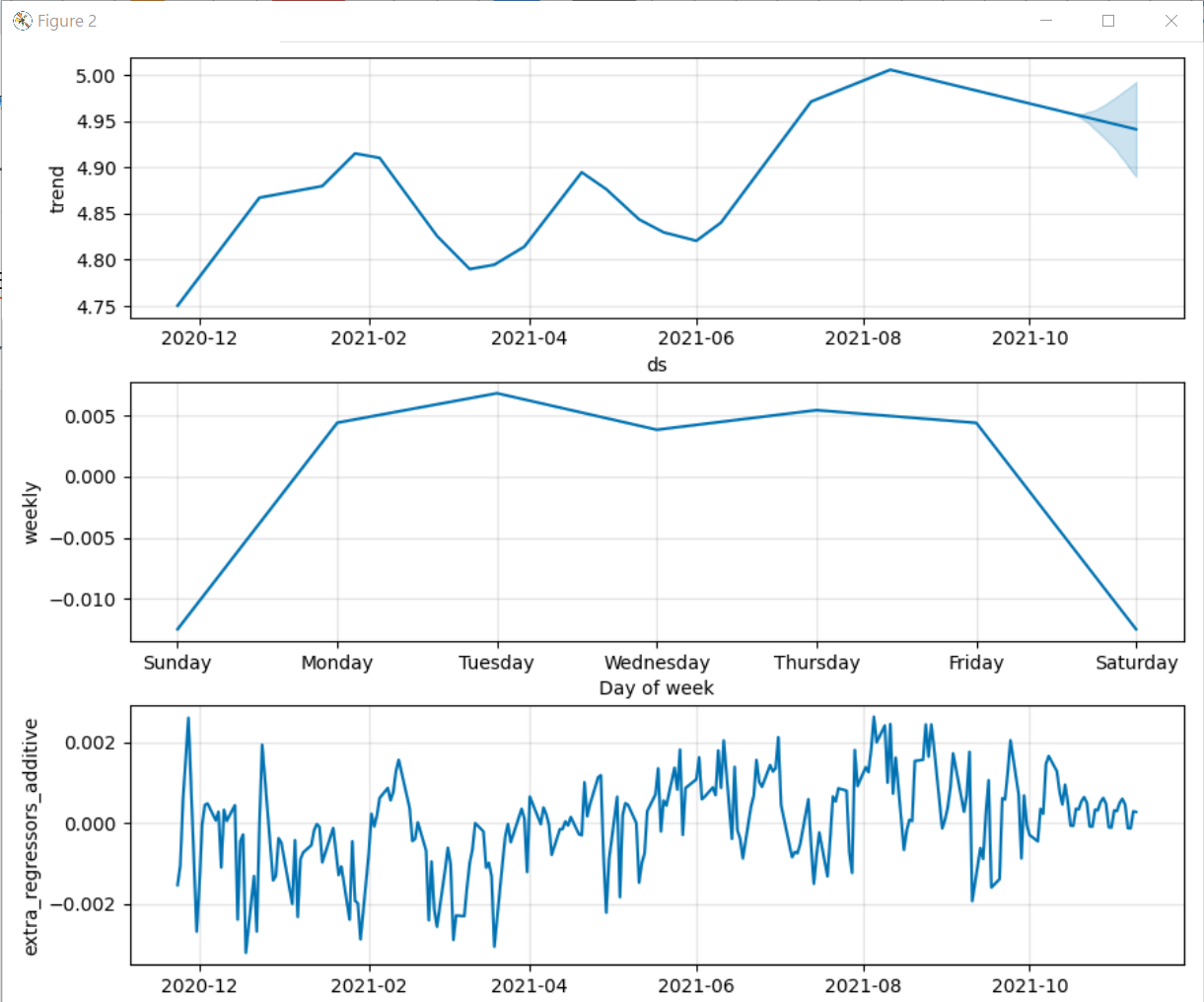Click the 'Thursday' tick label
The height and width of the screenshot is (1002, 1204).
(x=816, y=663)
